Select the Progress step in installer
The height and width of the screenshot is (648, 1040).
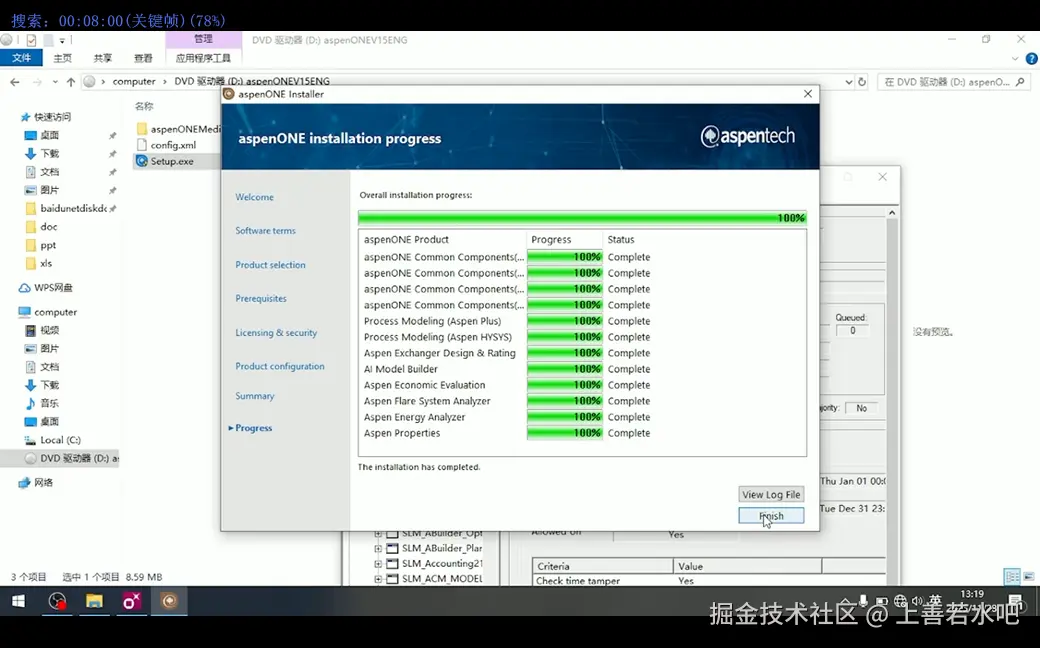(253, 428)
